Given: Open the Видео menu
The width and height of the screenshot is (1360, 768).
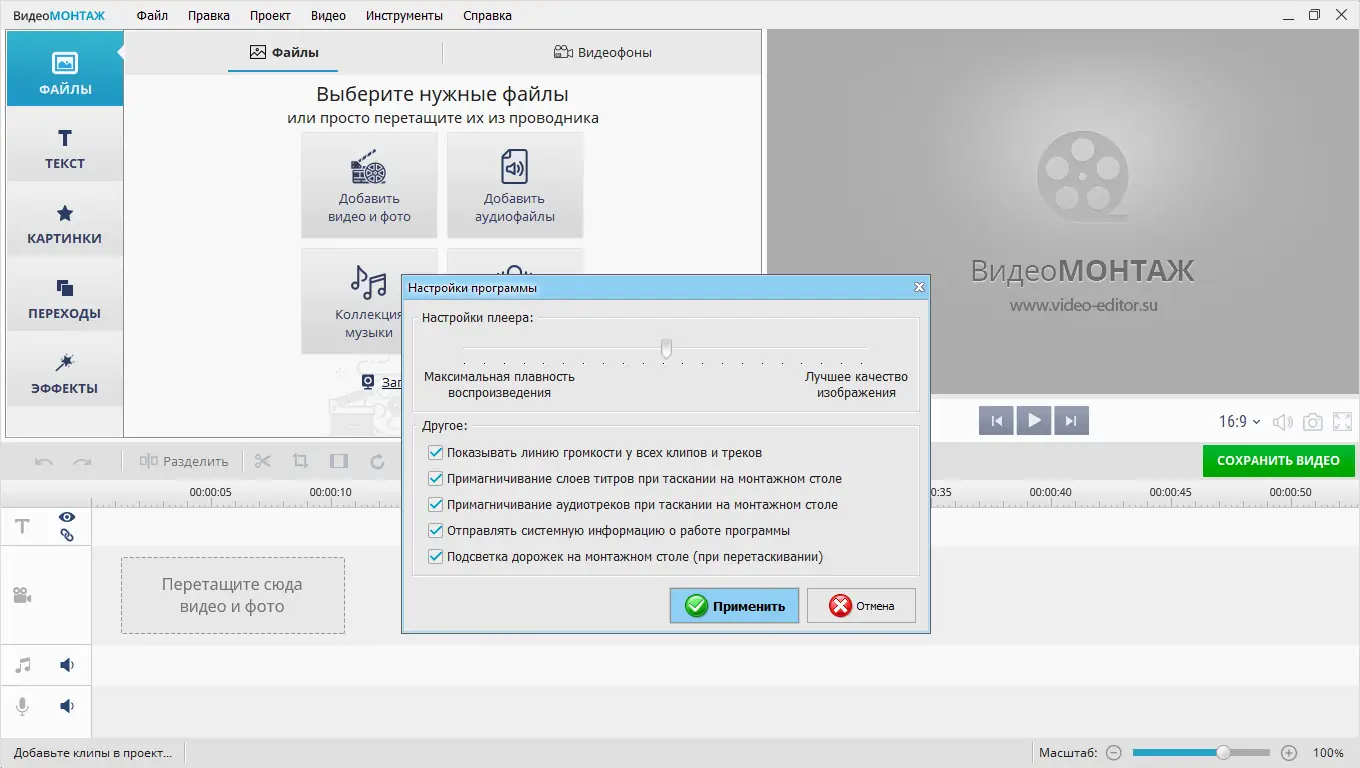Looking at the screenshot, I should 328,15.
